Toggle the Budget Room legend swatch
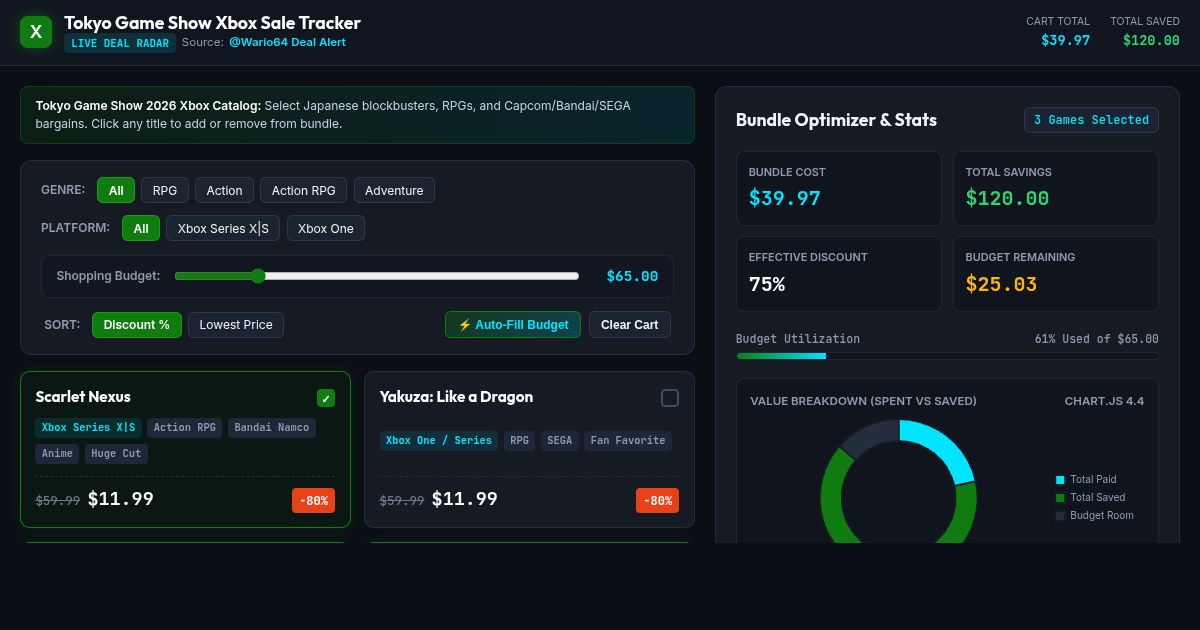The image size is (1200, 630). click(1060, 516)
